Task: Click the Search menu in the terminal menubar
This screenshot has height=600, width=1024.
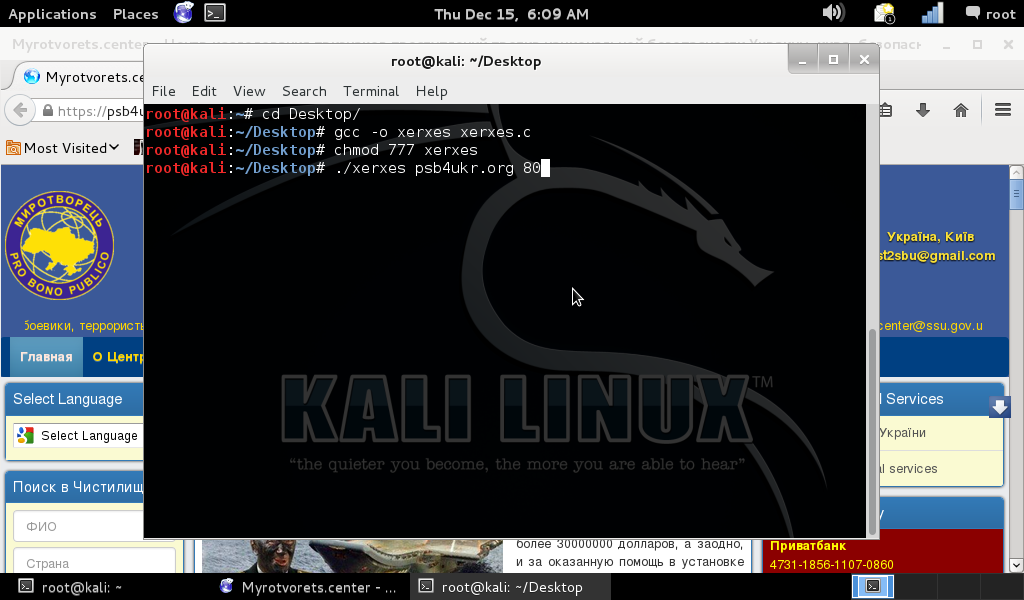Action: coord(304,91)
